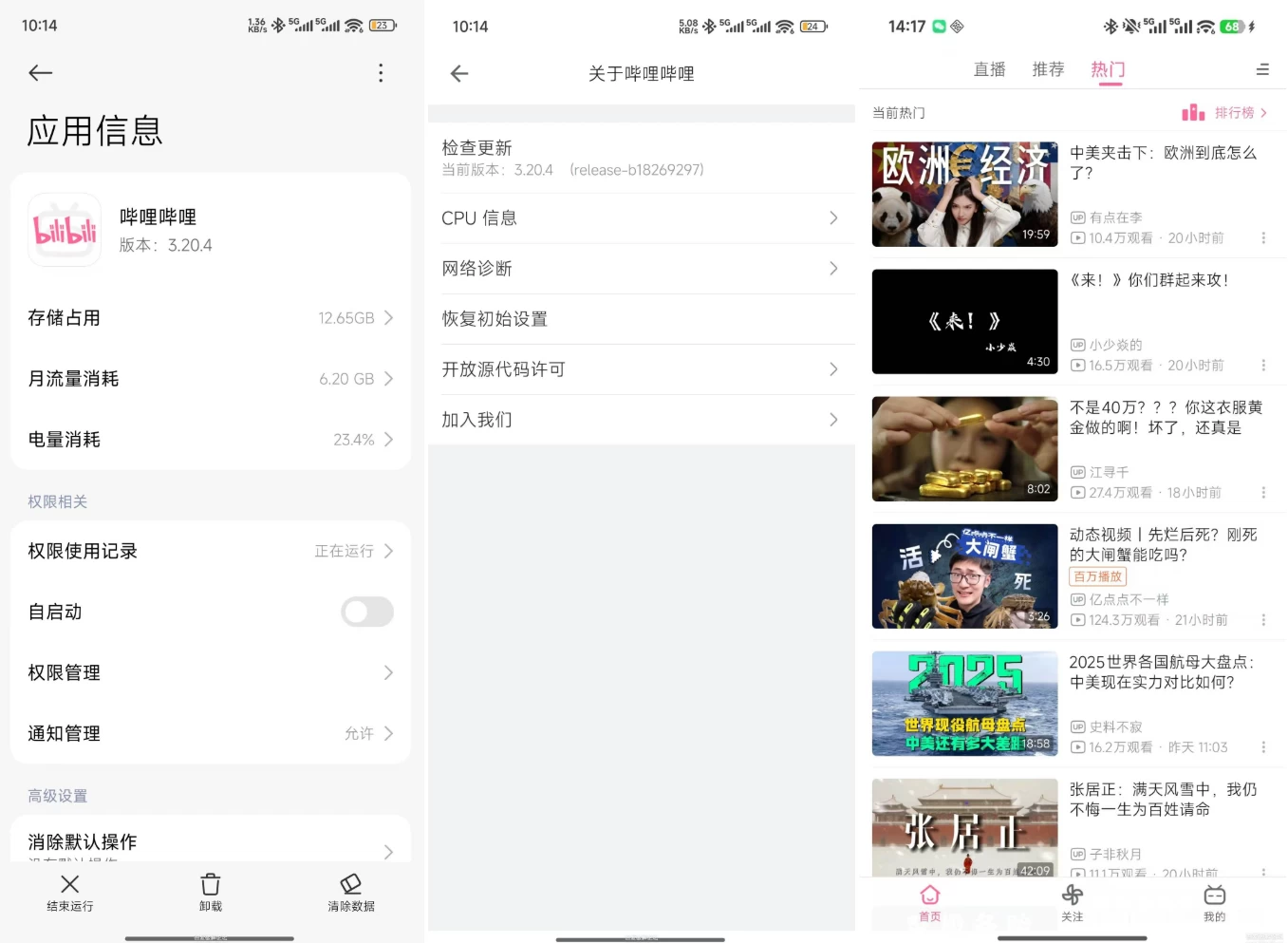Open gold bars video thumbnail
Viewport: 1288px width, 943px height.
(964, 449)
